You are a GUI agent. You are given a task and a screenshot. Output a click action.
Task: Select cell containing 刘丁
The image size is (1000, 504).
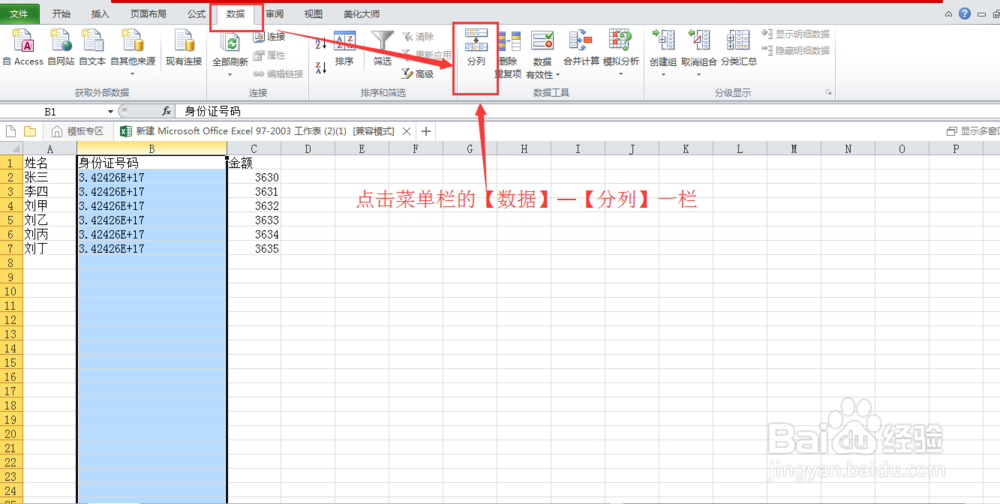[x=50, y=249]
